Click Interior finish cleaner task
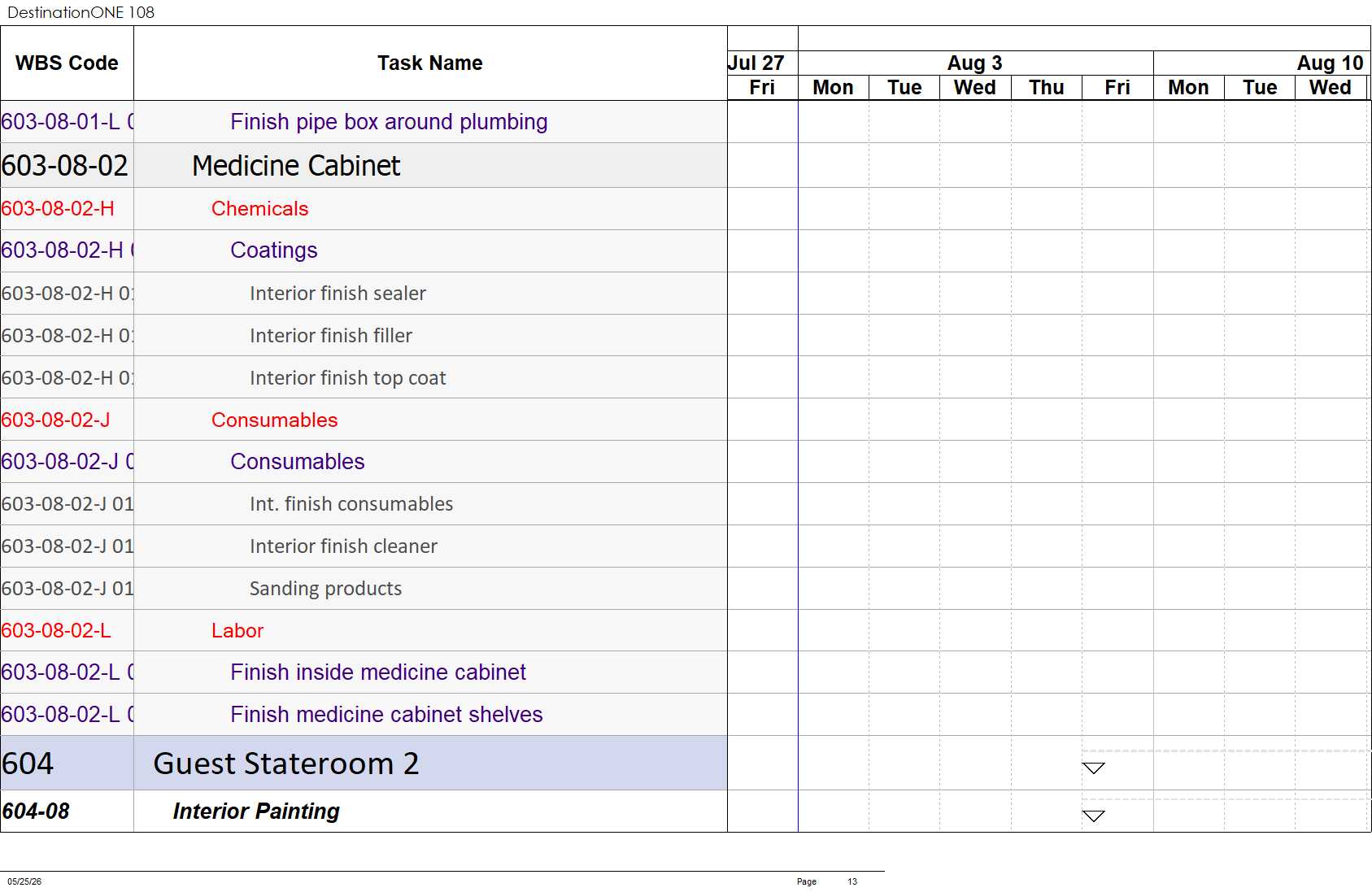 coord(343,546)
